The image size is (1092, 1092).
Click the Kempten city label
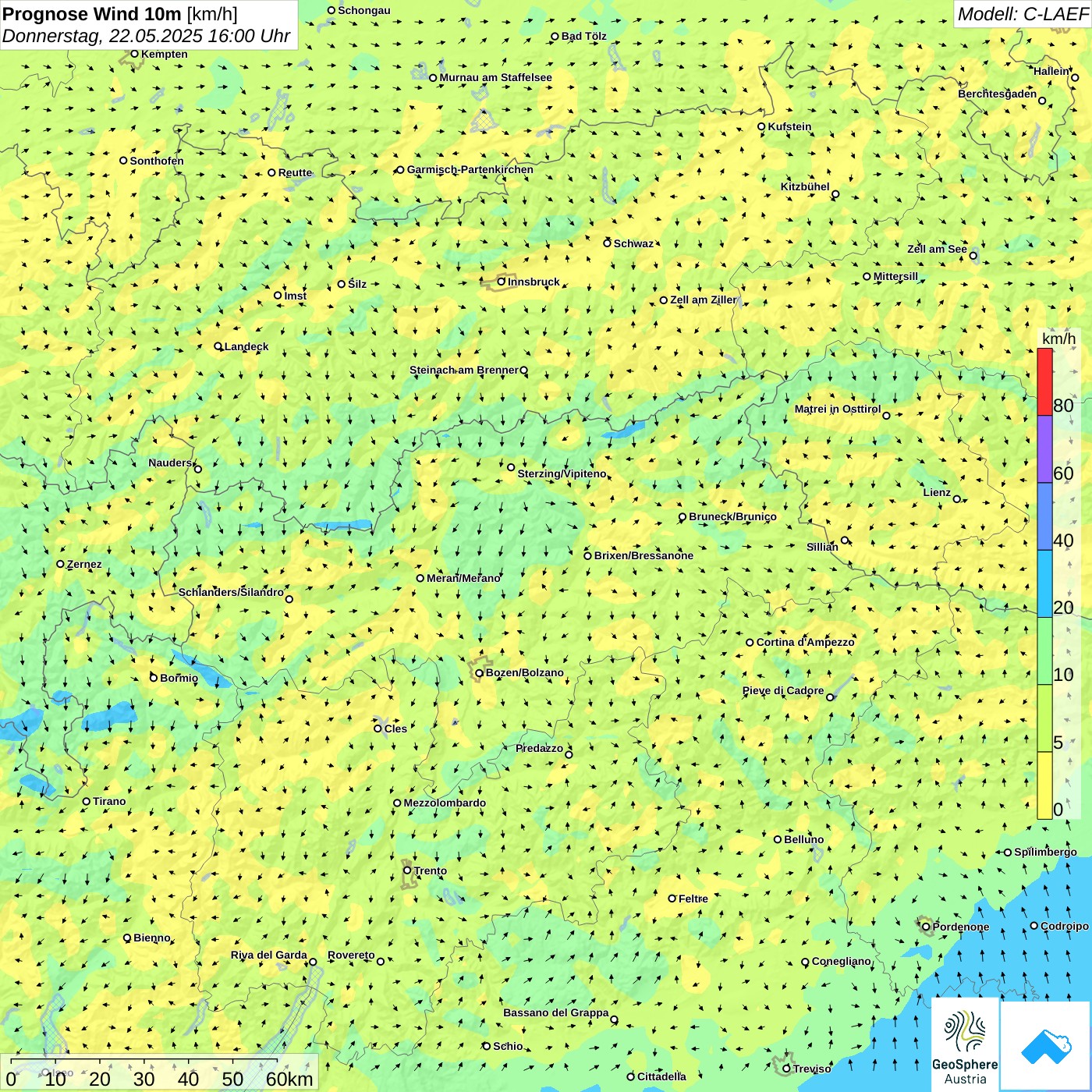(x=165, y=54)
